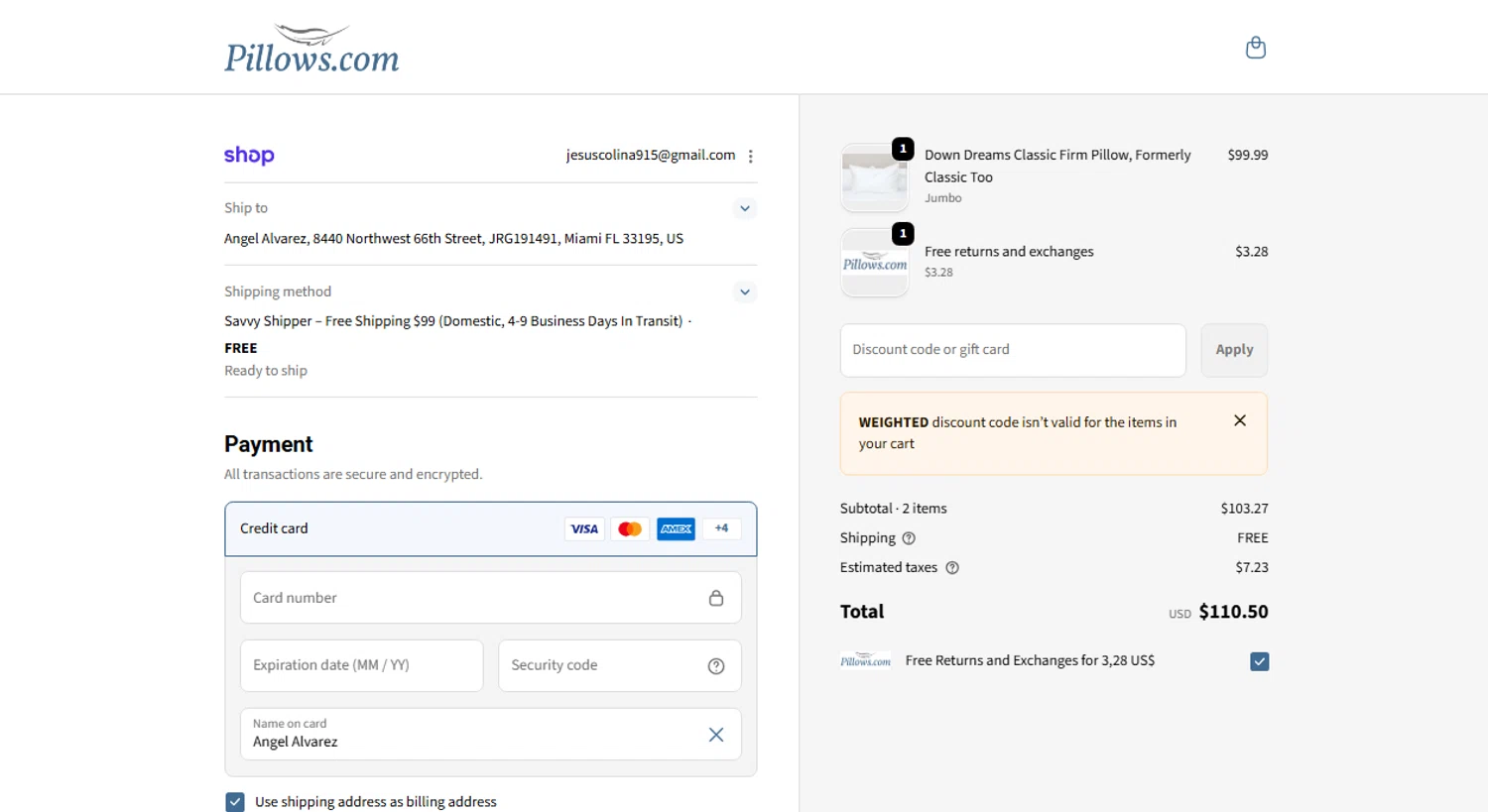The height and width of the screenshot is (812, 1488).
Task: Click the Jumbo size label
Action: coord(943,198)
